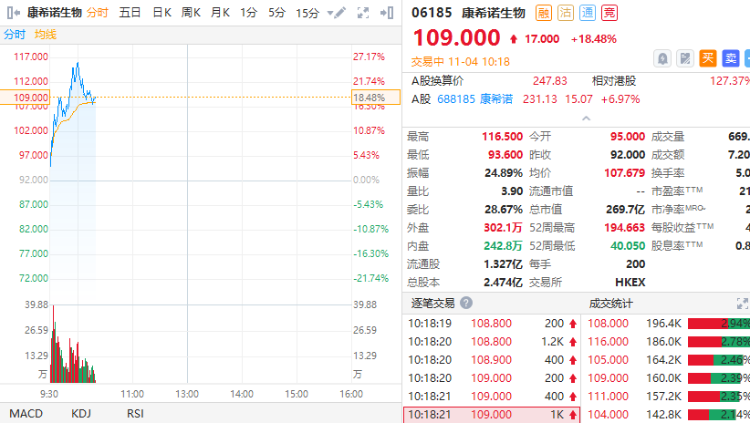The width and height of the screenshot is (750, 423).
Task: Click the large 109.000 last price
Action: pyautogui.click(x=456, y=38)
